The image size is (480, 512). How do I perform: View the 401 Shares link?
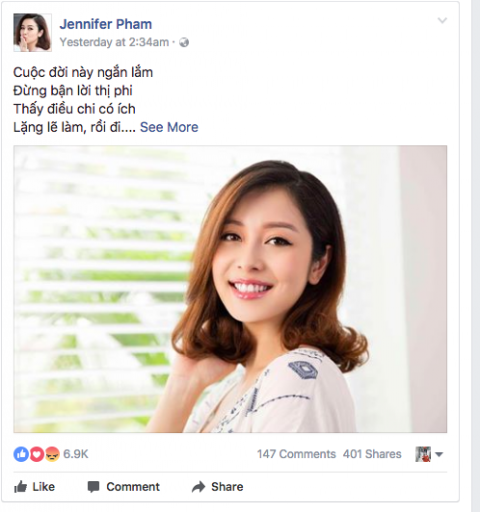pyautogui.click(x=372, y=454)
